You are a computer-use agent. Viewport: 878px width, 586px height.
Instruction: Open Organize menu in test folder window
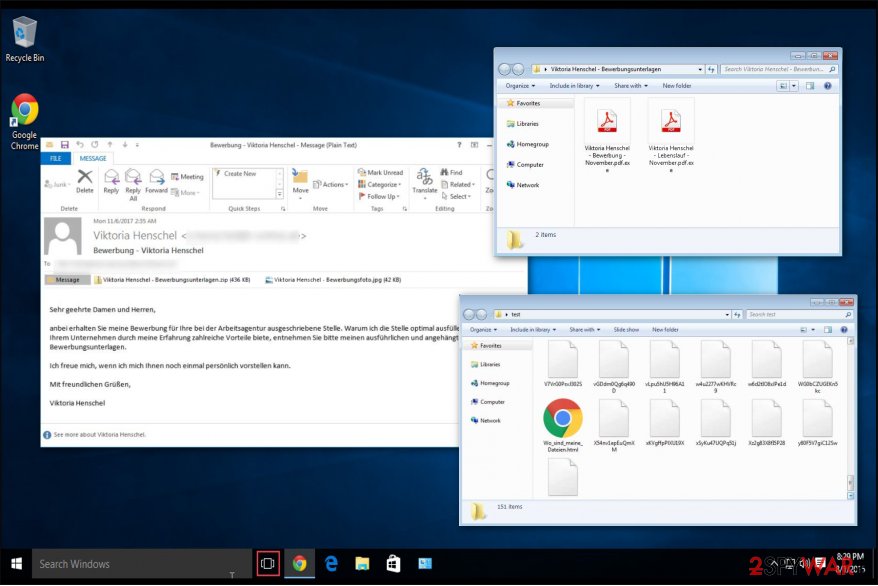[482, 330]
